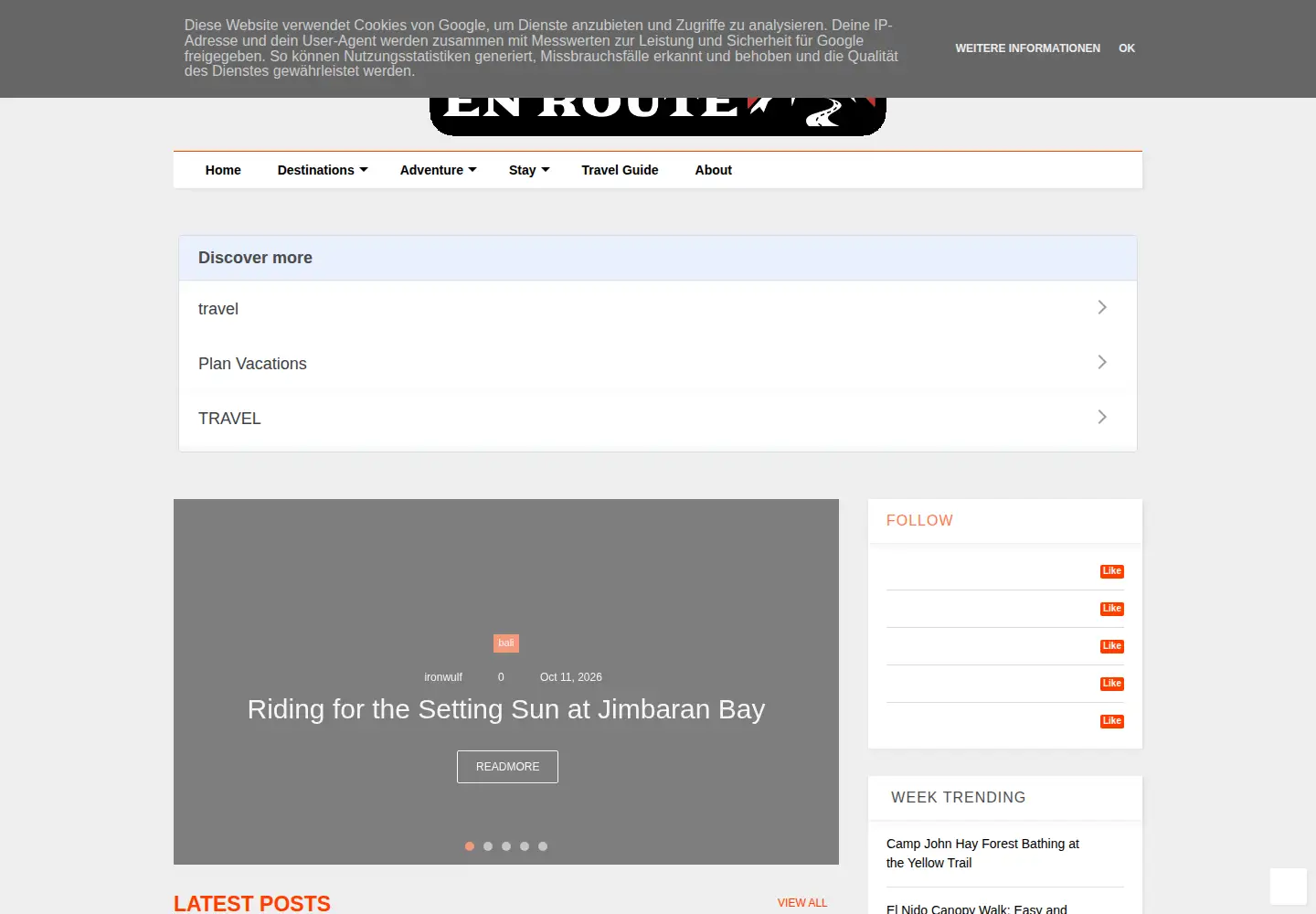This screenshot has width=1316, height=914.
Task: Open the Travel Guide menu item
Action: pos(620,170)
